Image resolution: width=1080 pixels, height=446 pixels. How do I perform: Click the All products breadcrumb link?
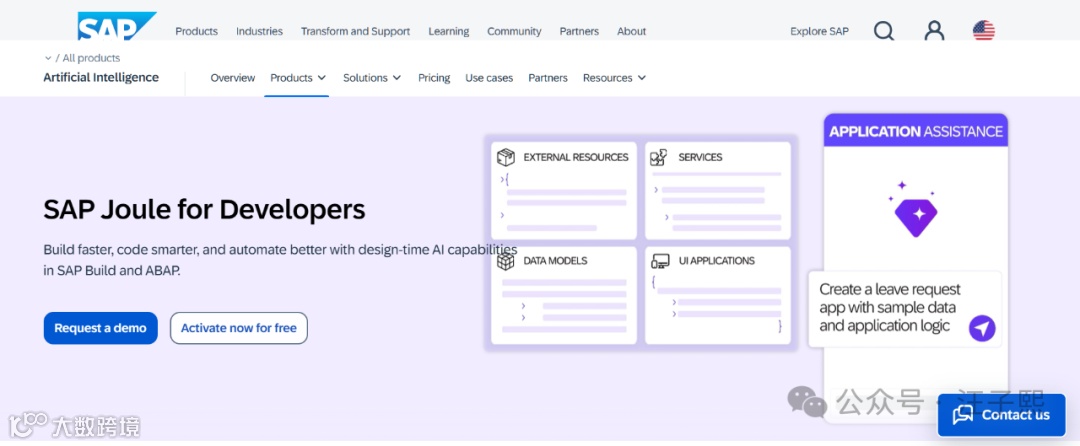tap(91, 59)
